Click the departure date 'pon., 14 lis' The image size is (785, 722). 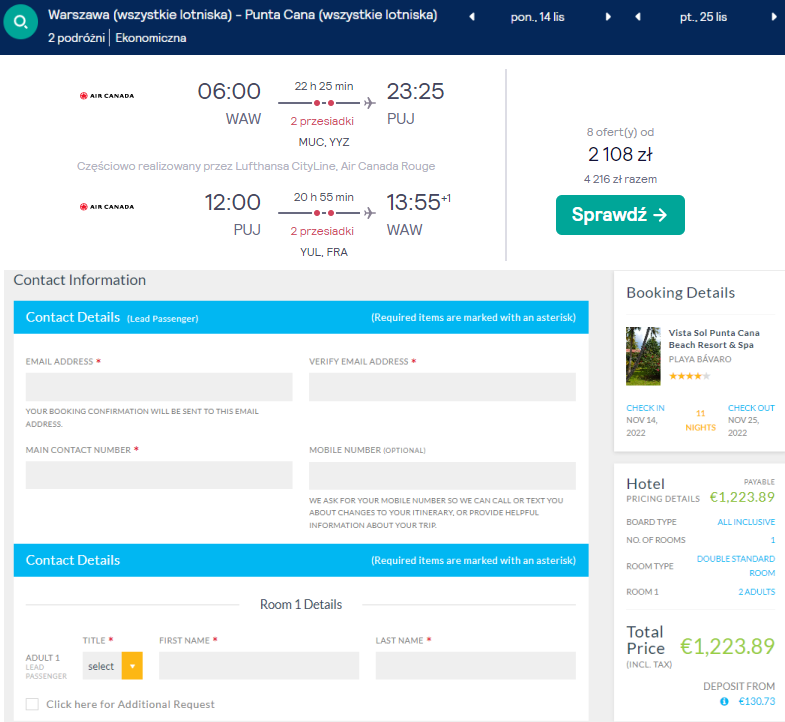coord(537,17)
